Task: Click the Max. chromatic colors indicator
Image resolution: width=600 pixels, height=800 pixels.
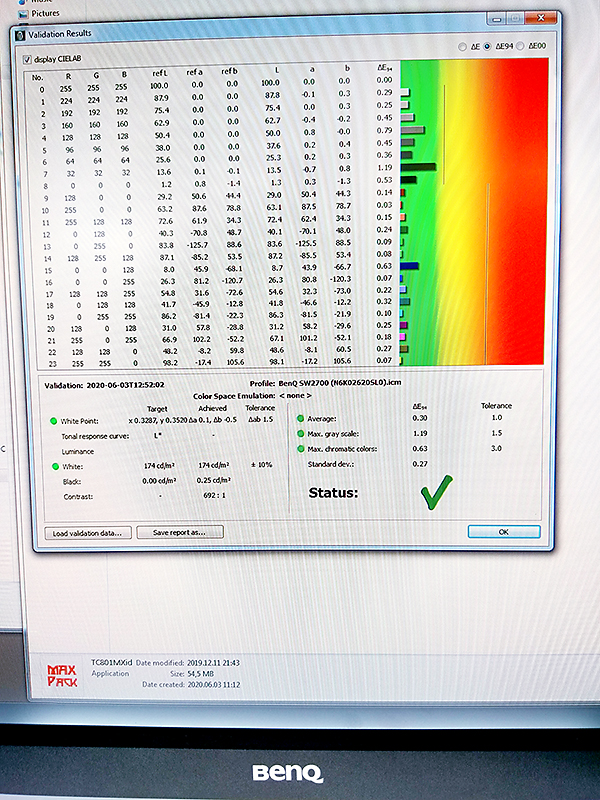Action: point(301,449)
